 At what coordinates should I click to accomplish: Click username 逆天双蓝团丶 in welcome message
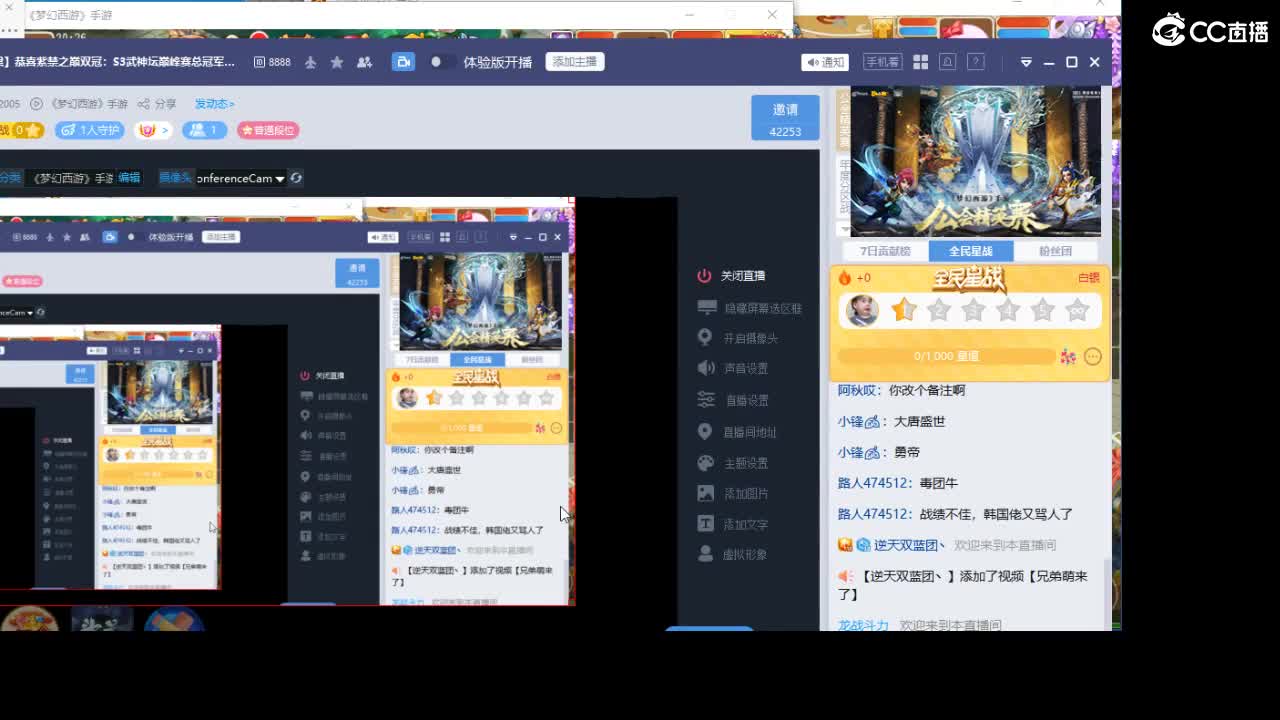point(909,545)
